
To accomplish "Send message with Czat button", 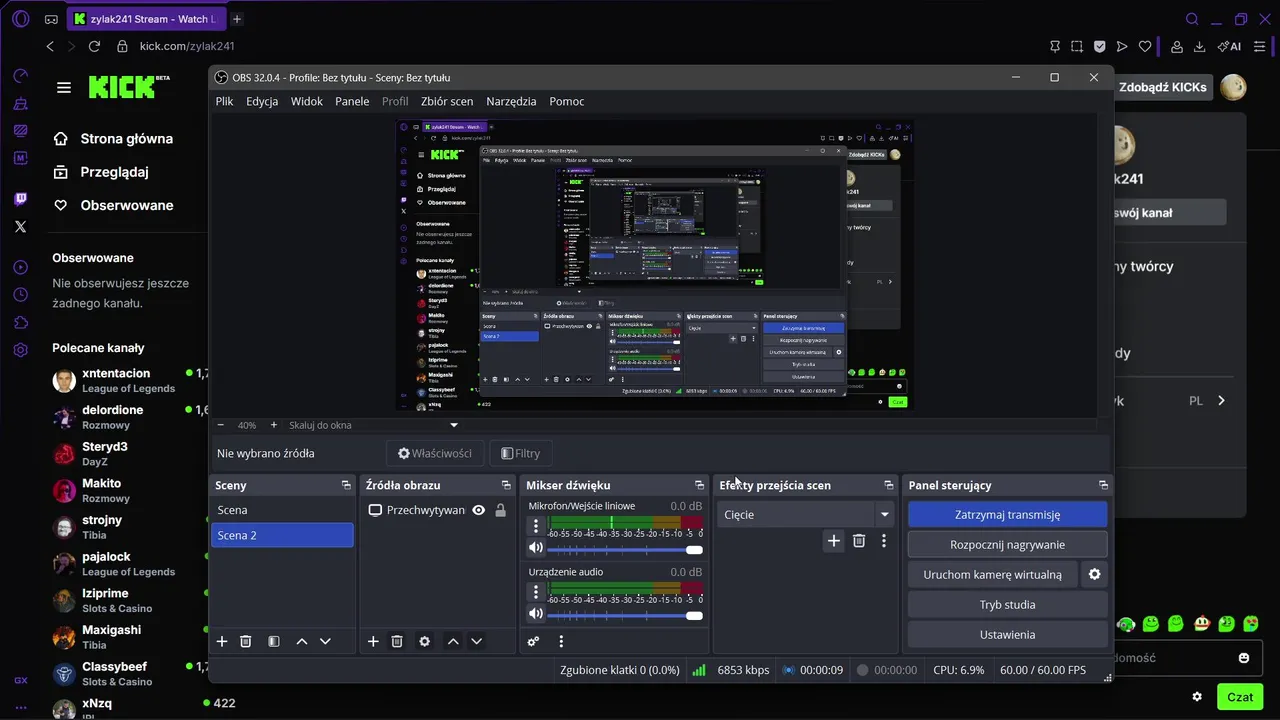I will (1240, 697).
